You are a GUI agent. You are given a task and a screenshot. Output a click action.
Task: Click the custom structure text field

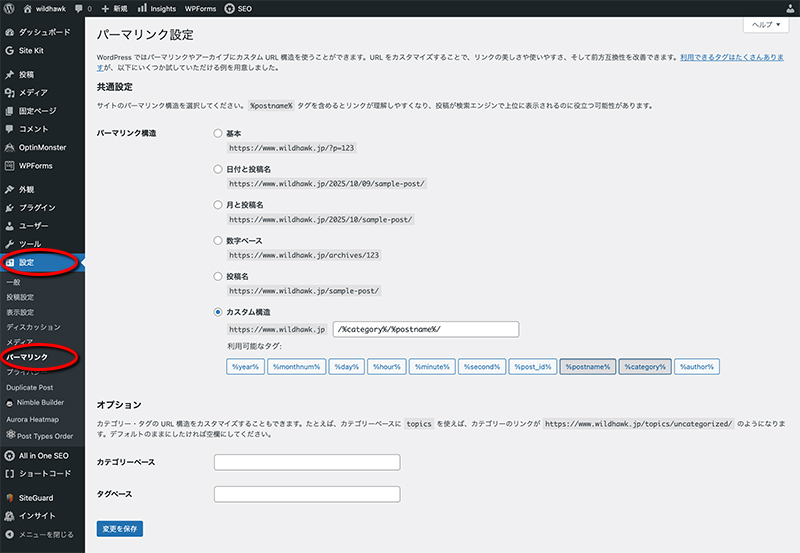click(425, 329)
